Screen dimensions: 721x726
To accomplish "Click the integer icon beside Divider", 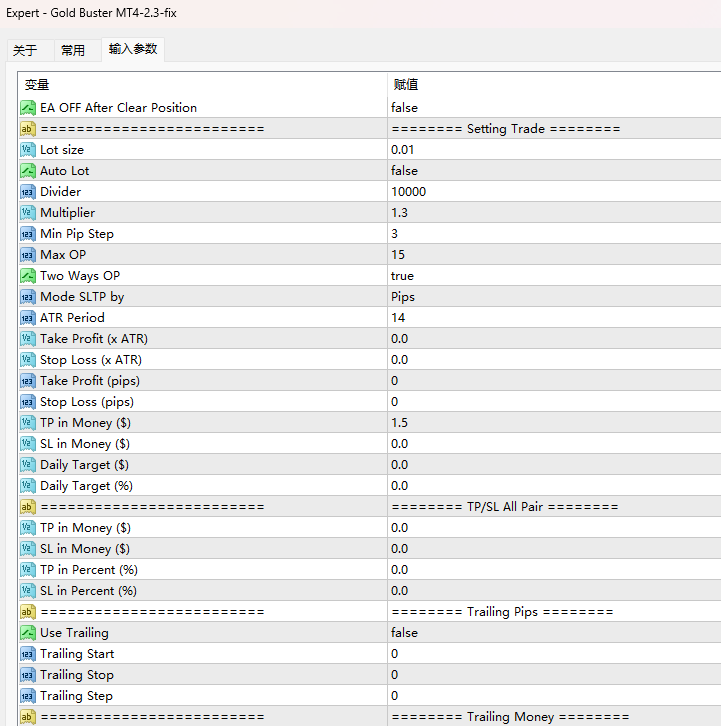I will (28, 192).
